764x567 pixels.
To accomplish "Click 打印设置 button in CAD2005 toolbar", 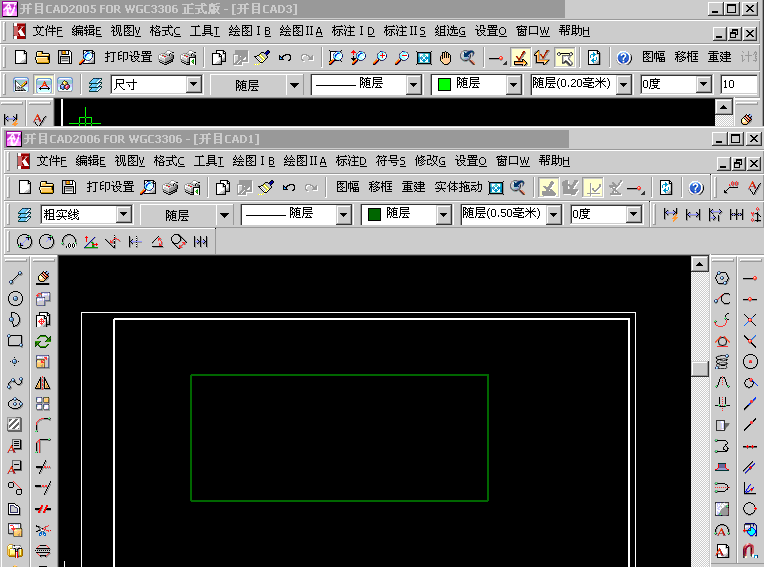I will (129, 57).
